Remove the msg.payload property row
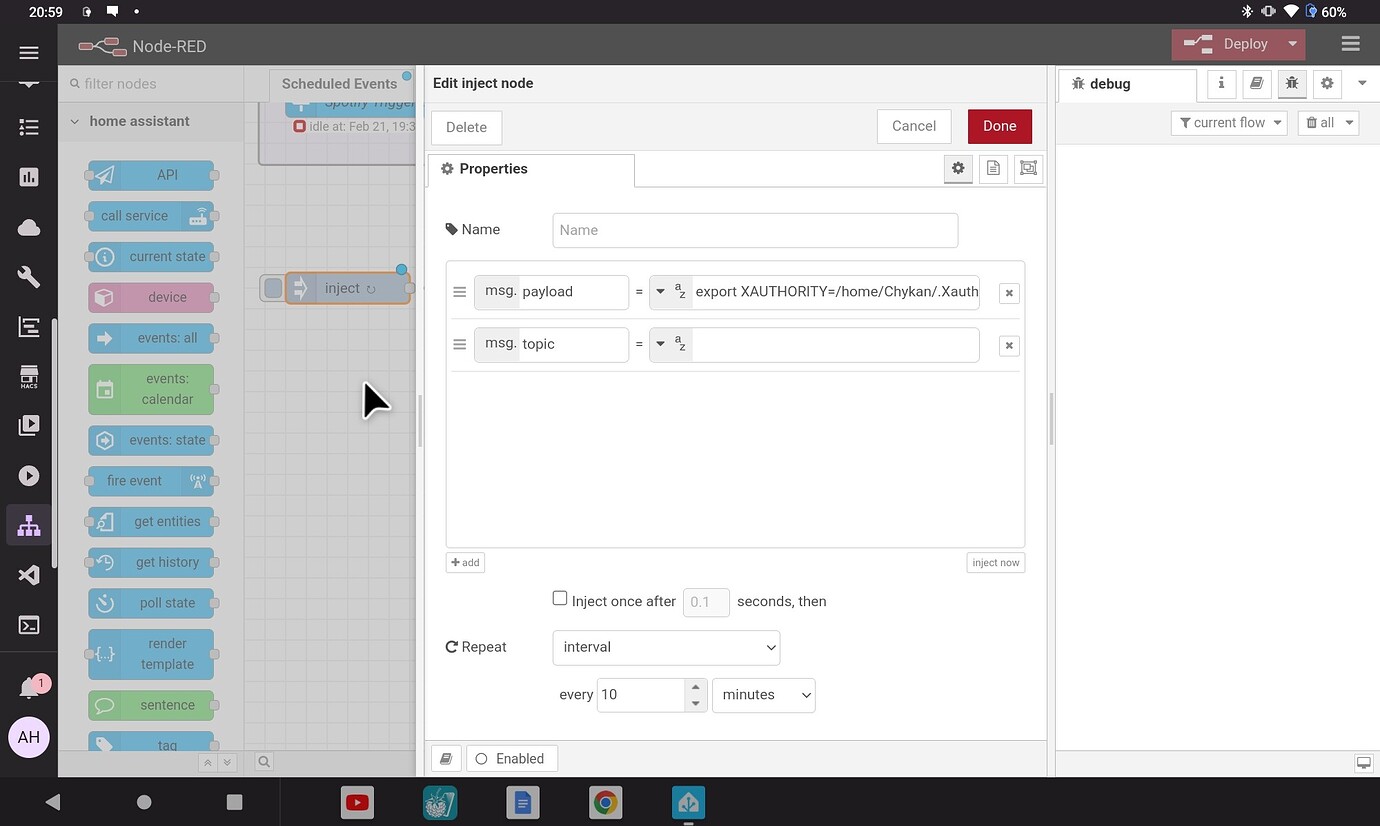The width and height of the screenshot is (1380, 826). click(1009, 293)
